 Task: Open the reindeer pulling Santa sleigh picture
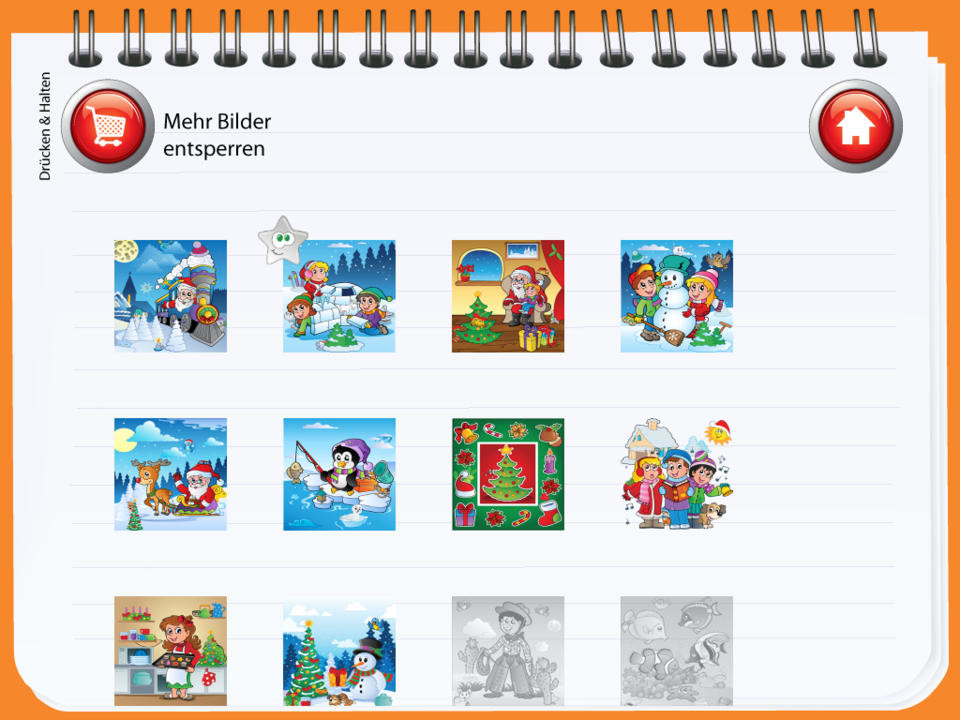[x=170, y=474]
